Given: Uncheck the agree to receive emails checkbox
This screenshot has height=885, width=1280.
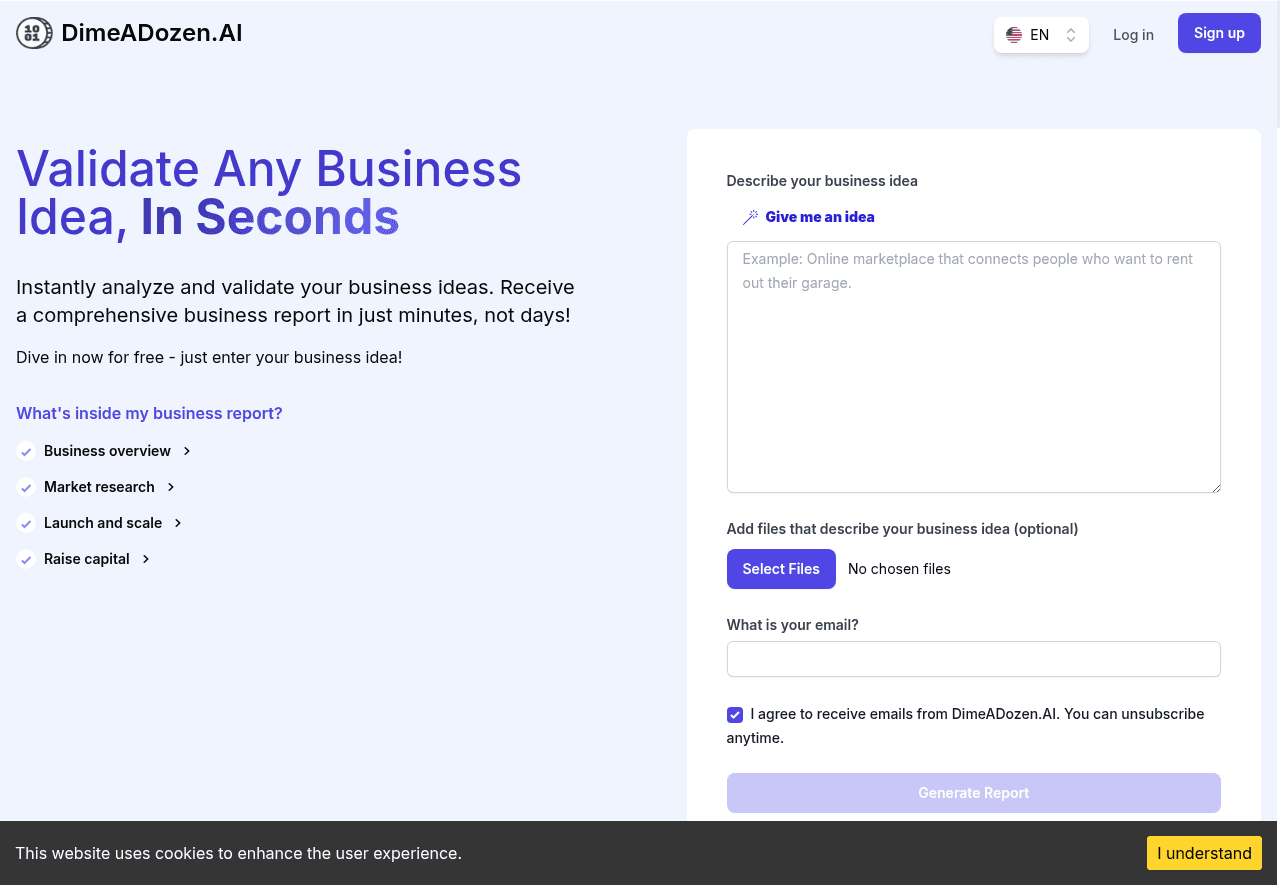Looking at the screenshot, I should tap(735, 714).
